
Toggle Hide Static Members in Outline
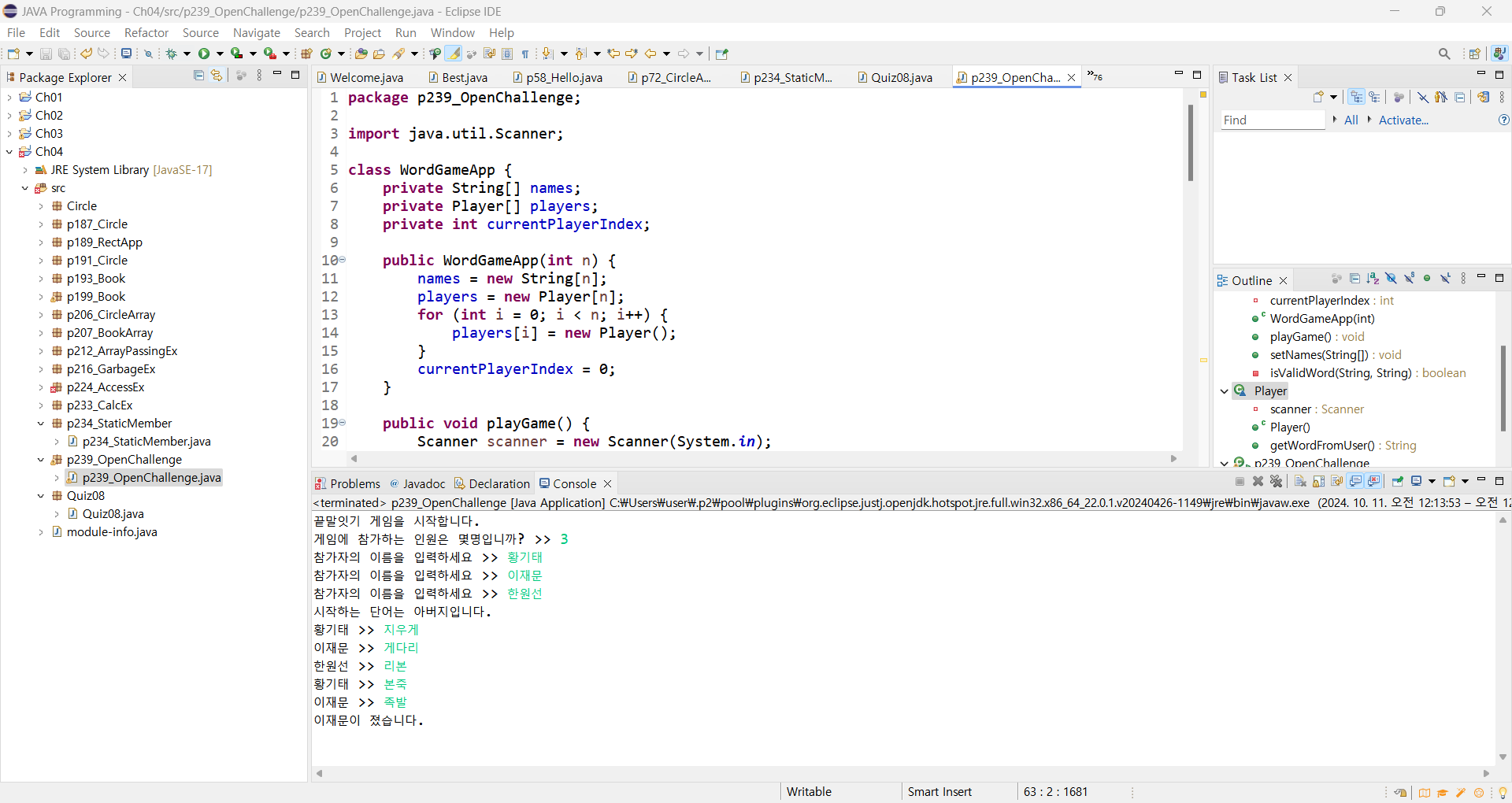point(1409,279)
